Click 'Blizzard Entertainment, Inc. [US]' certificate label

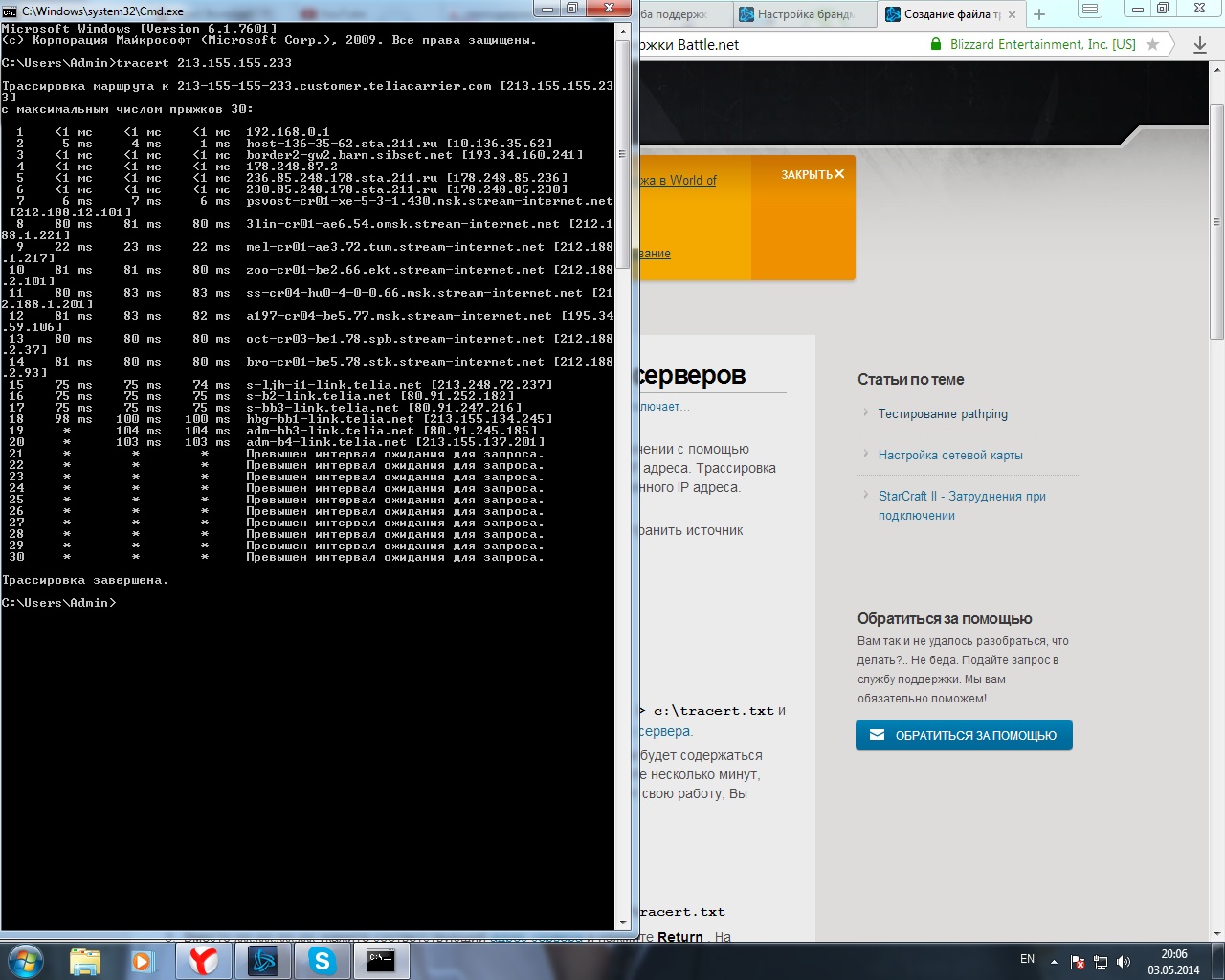click(1043, 44)
